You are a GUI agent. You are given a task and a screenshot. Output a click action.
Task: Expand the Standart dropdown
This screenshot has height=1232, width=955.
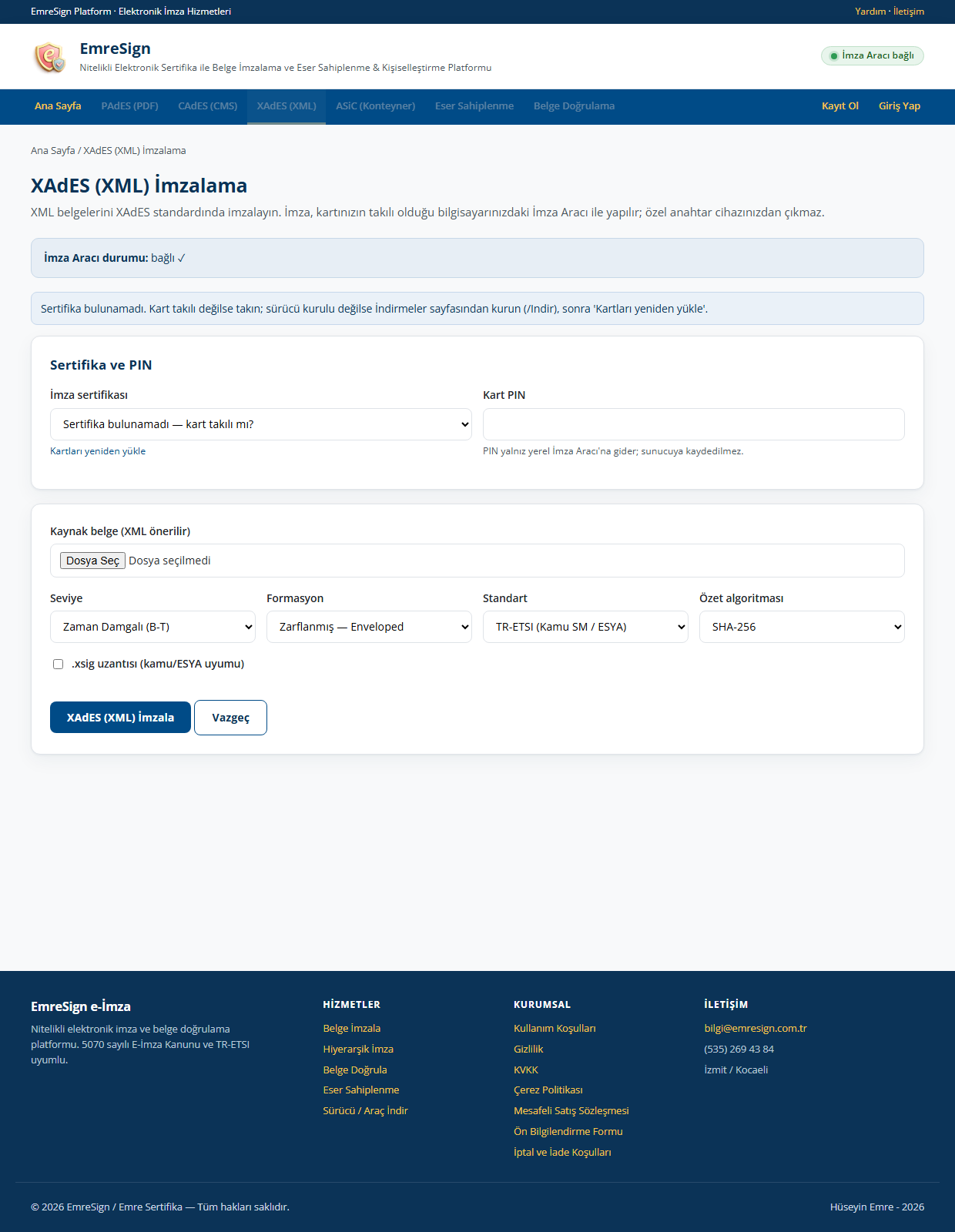[585, 627]
